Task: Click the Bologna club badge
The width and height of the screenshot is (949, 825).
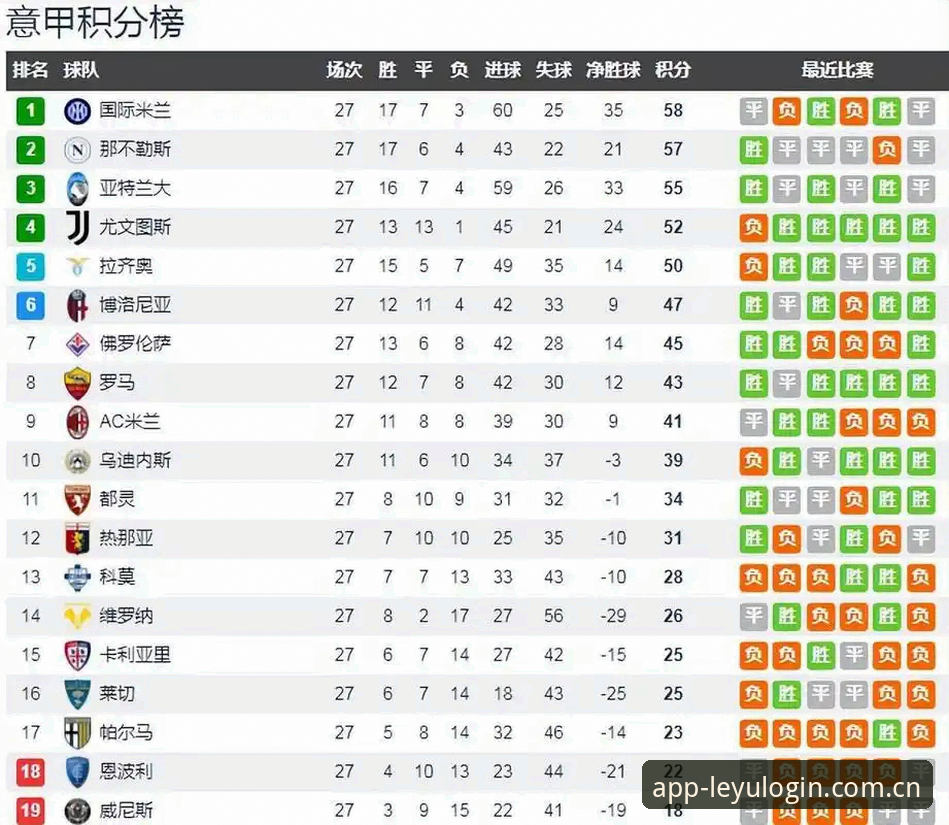Action: coord(77,305)
